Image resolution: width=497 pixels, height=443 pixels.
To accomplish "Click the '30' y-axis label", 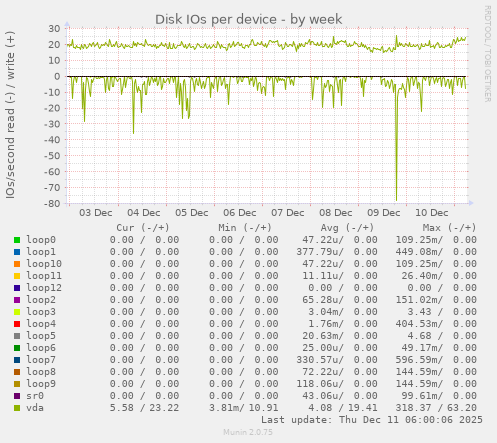I will 54,29.
